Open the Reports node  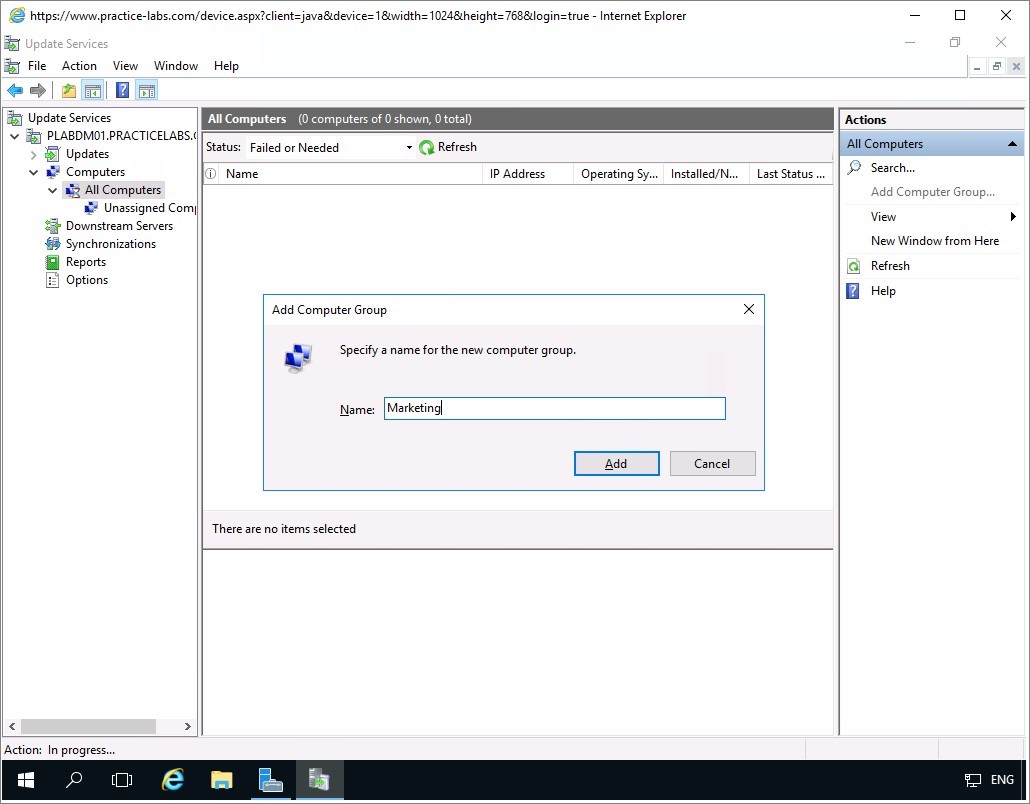[85, 262]
